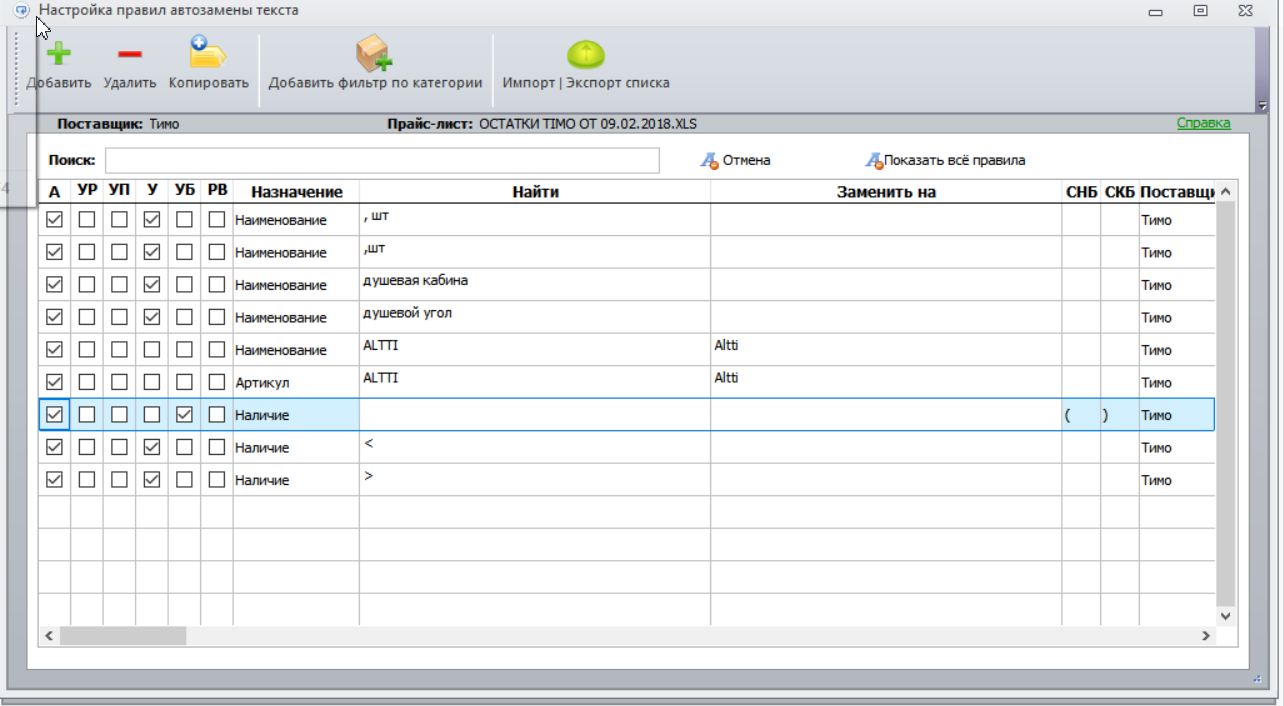Click the Копировать folder icon
Viewport: 1284px width, 706px height.
coord(208,53)
